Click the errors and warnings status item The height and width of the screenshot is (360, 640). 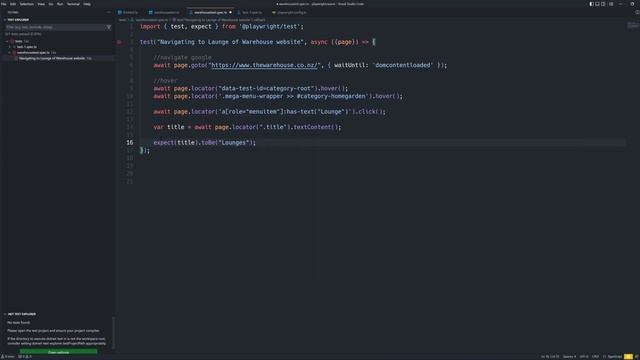point(24,357)
